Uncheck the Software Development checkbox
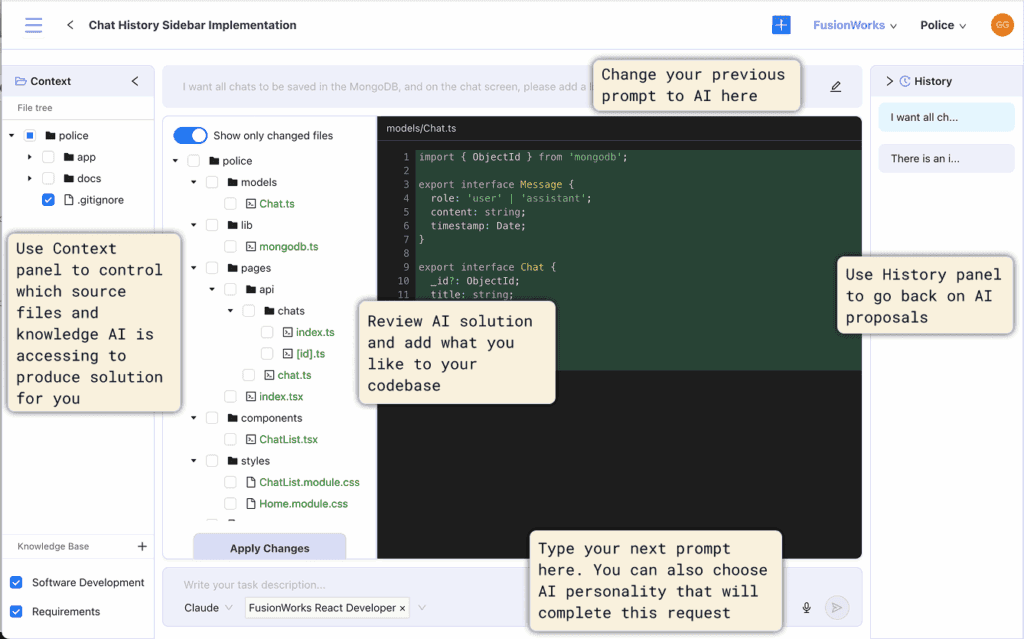 16,582
